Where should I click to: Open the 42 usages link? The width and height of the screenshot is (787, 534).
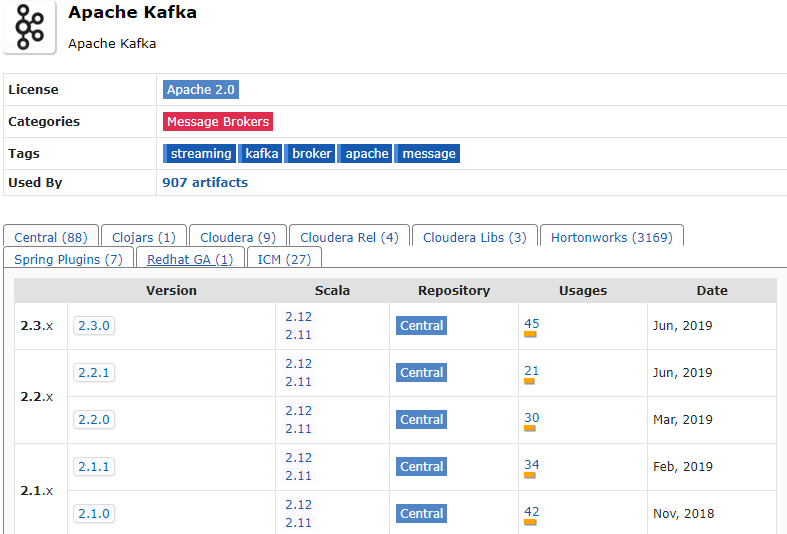(x=532, y=512)
